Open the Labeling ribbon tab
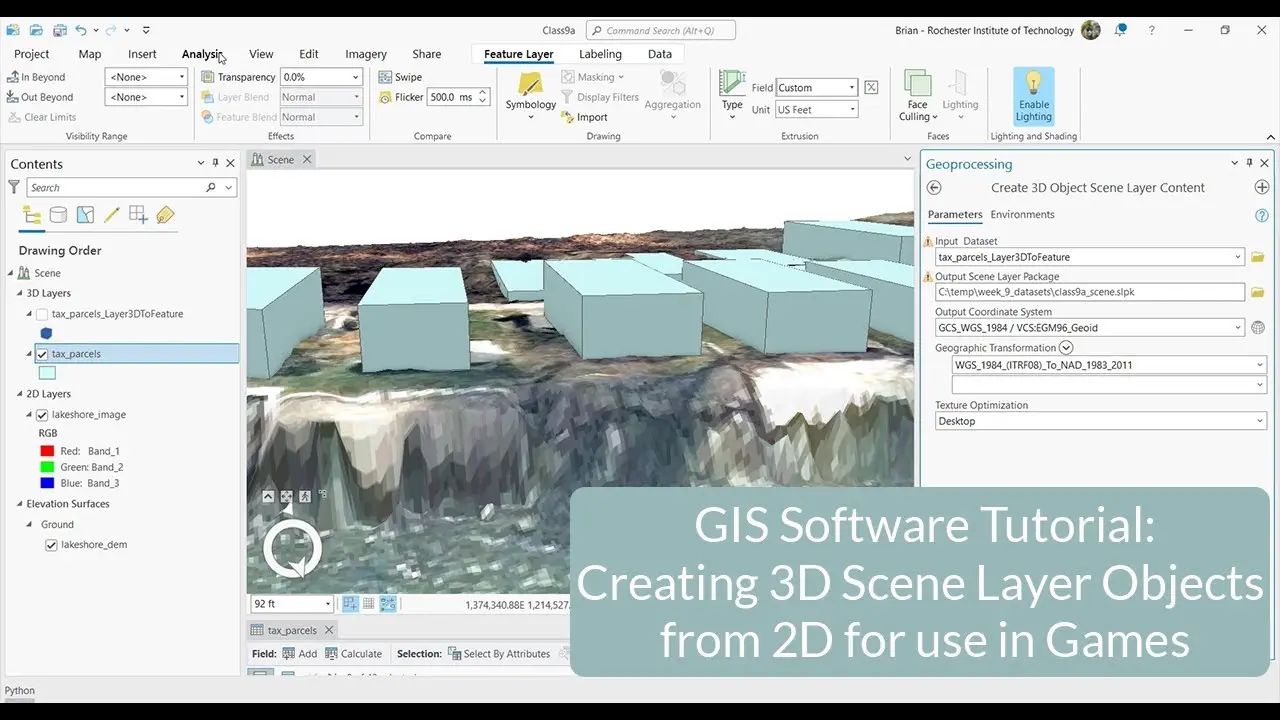 [600, 54]
